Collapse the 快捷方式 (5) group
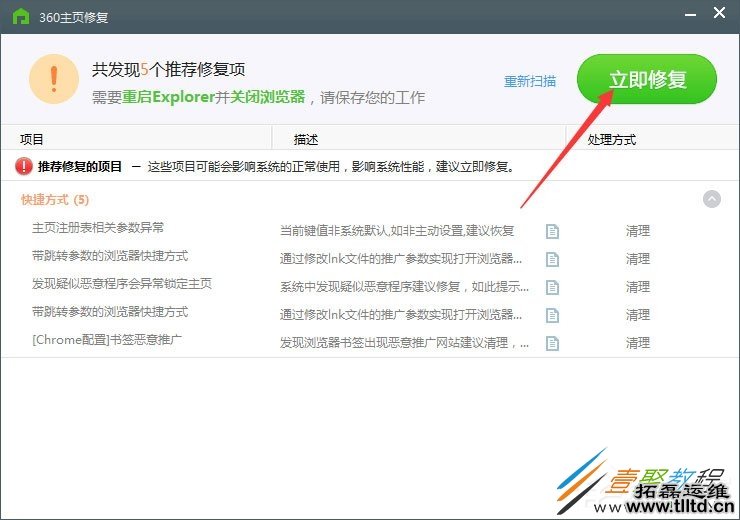Viewport: 740px width, 520px height. click(x=712, y=199)
